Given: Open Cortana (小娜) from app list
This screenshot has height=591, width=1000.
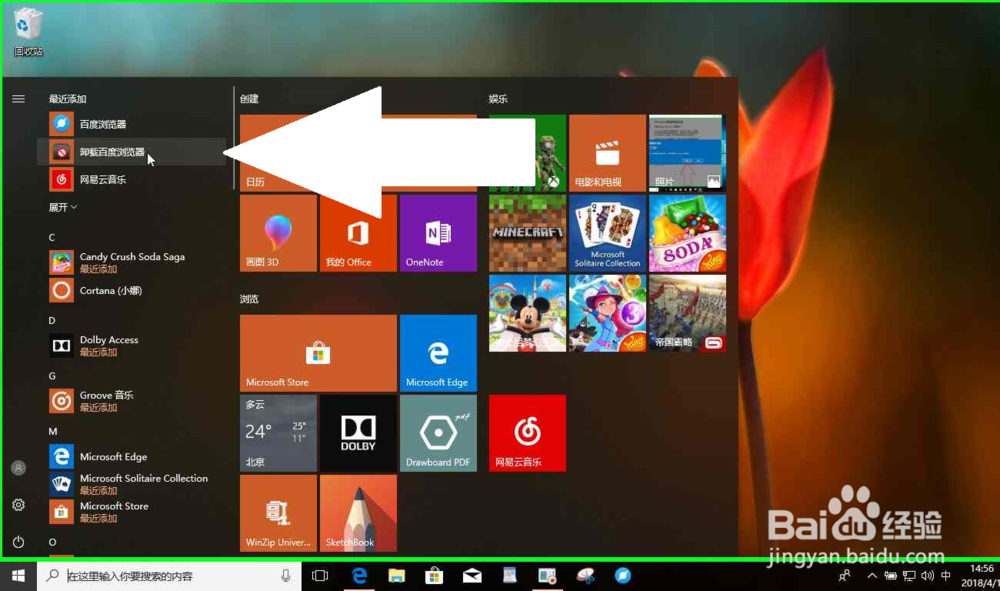Looking at the screenshot, I should (131, 290).
